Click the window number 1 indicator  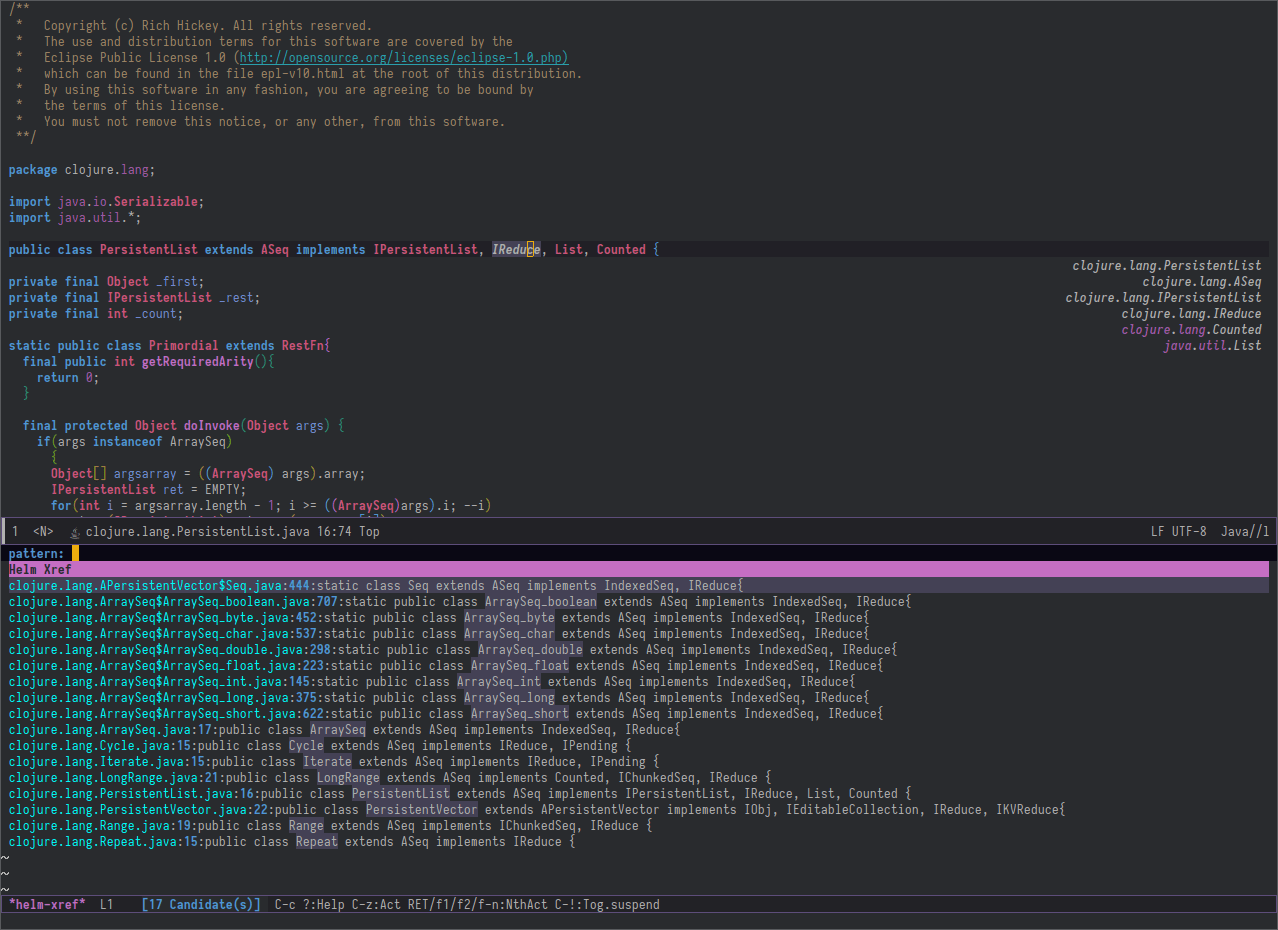14,532
